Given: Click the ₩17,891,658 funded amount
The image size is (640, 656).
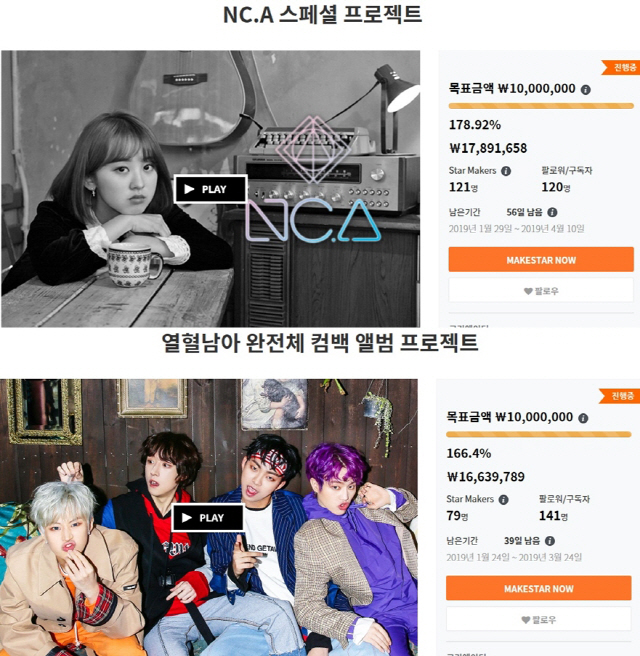Looking at the screenshot, I should (x=488, y=148).
